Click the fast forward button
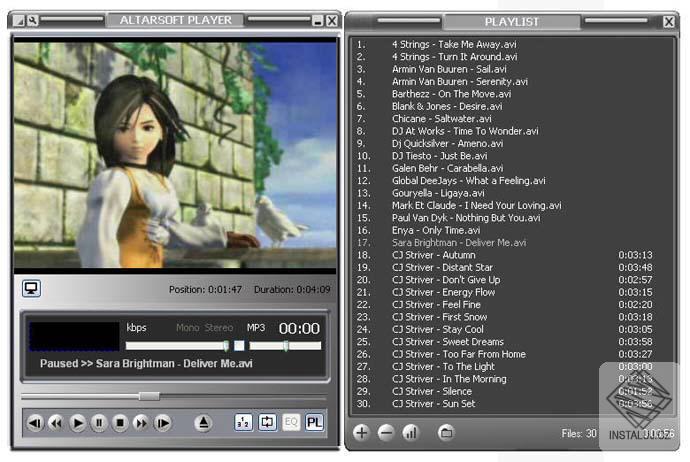The image size is (690, 462). pos(141,423)
